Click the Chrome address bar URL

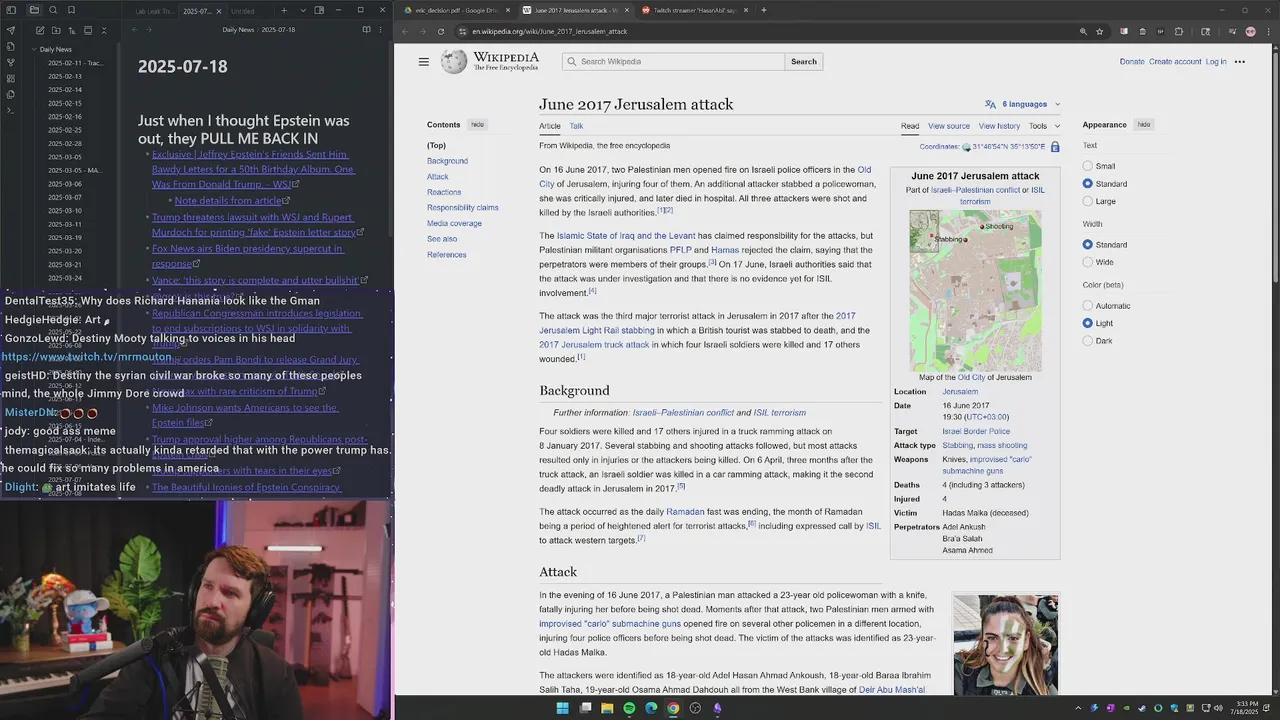click(550, 31)
